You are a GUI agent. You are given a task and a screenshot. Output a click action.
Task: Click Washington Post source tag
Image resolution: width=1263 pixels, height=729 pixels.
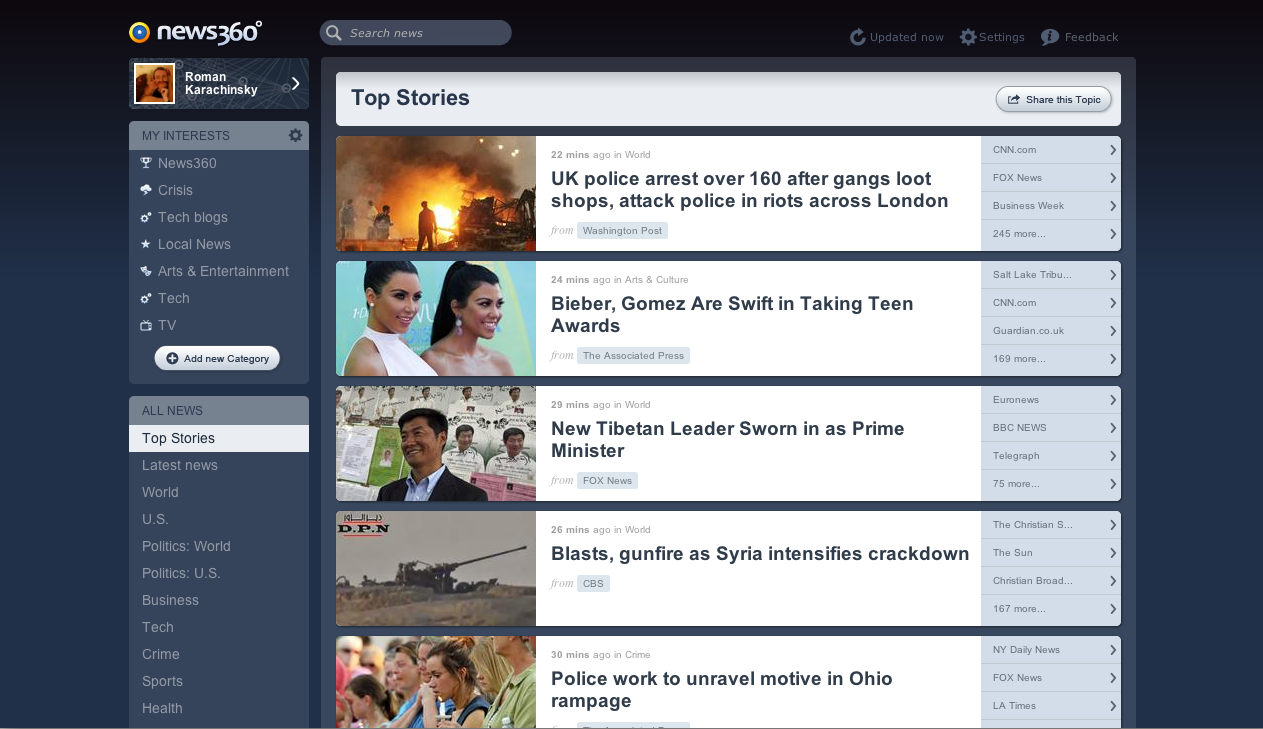(x=622, y=231)
